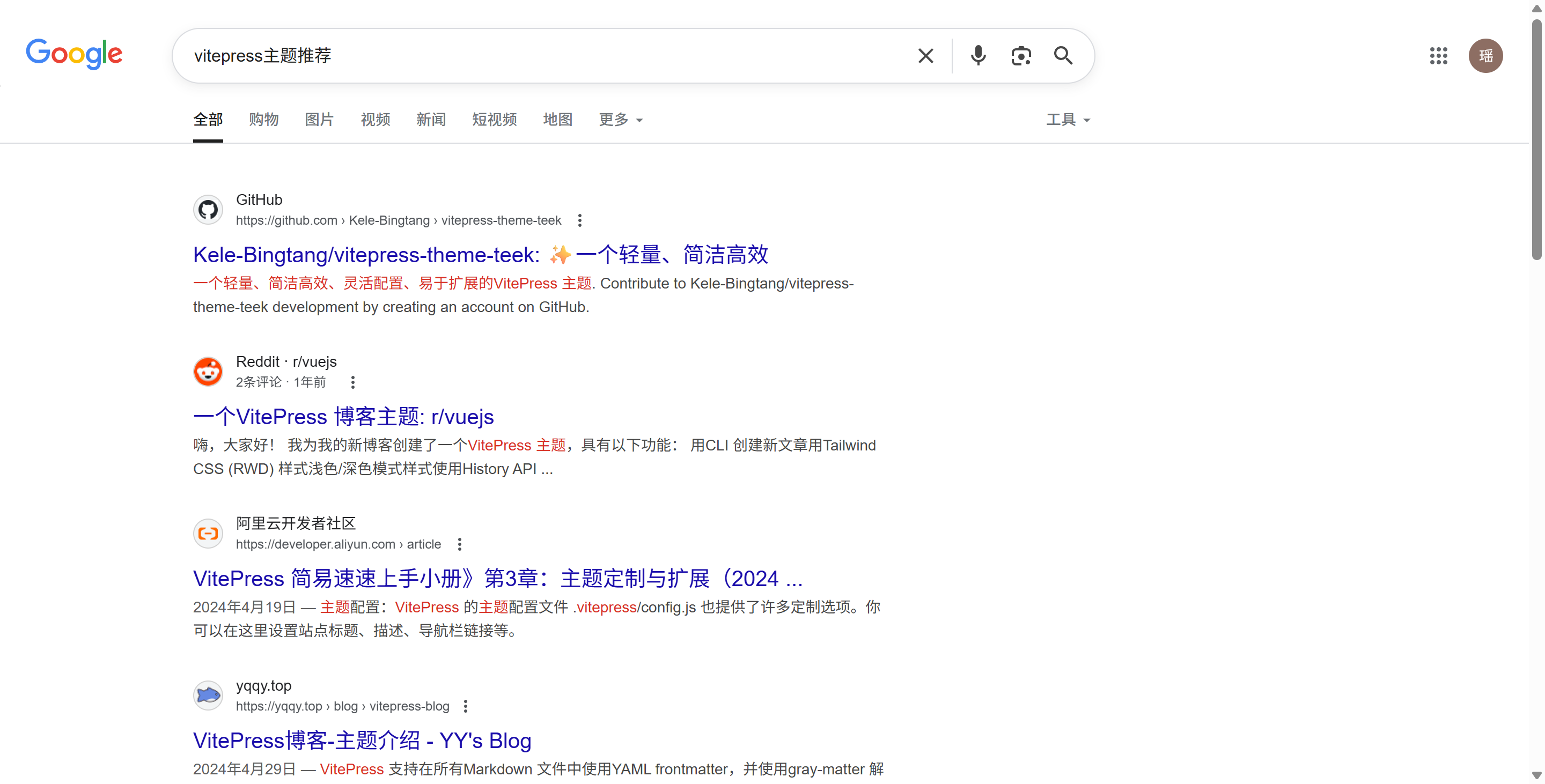Click the Reddit favicon
Viewport: 1545px width, 784px height.
208,372
